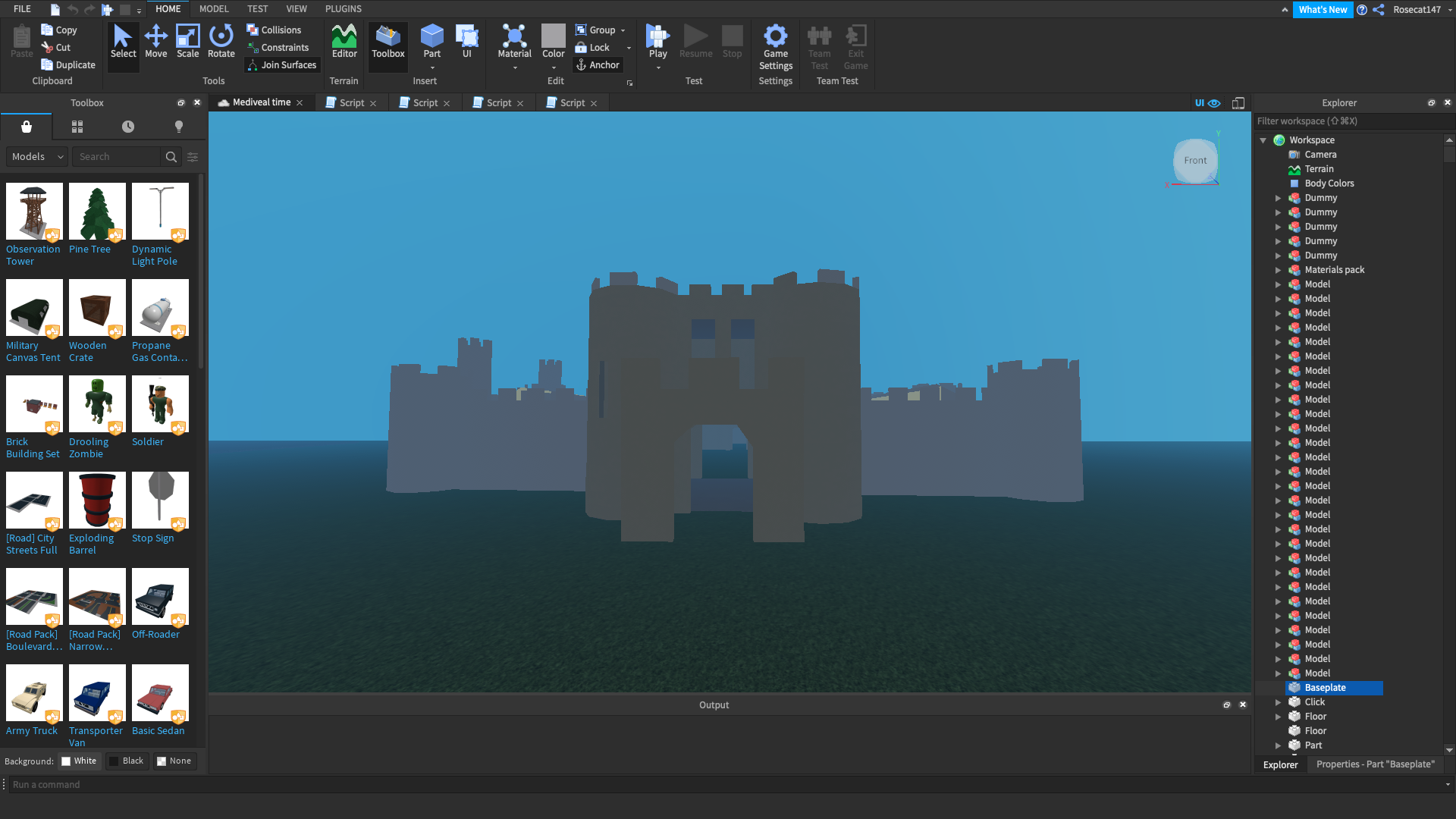Switch to the PLUGINS ribbon tab
The image size is (1456, 819).
coord(343,9)
